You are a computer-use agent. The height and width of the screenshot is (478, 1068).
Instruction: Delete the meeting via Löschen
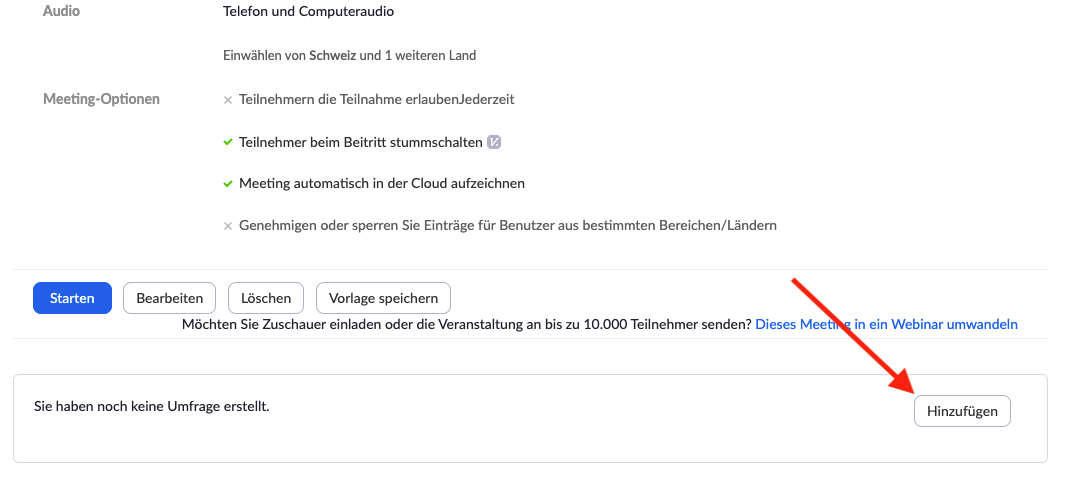(x=265, y=298)
